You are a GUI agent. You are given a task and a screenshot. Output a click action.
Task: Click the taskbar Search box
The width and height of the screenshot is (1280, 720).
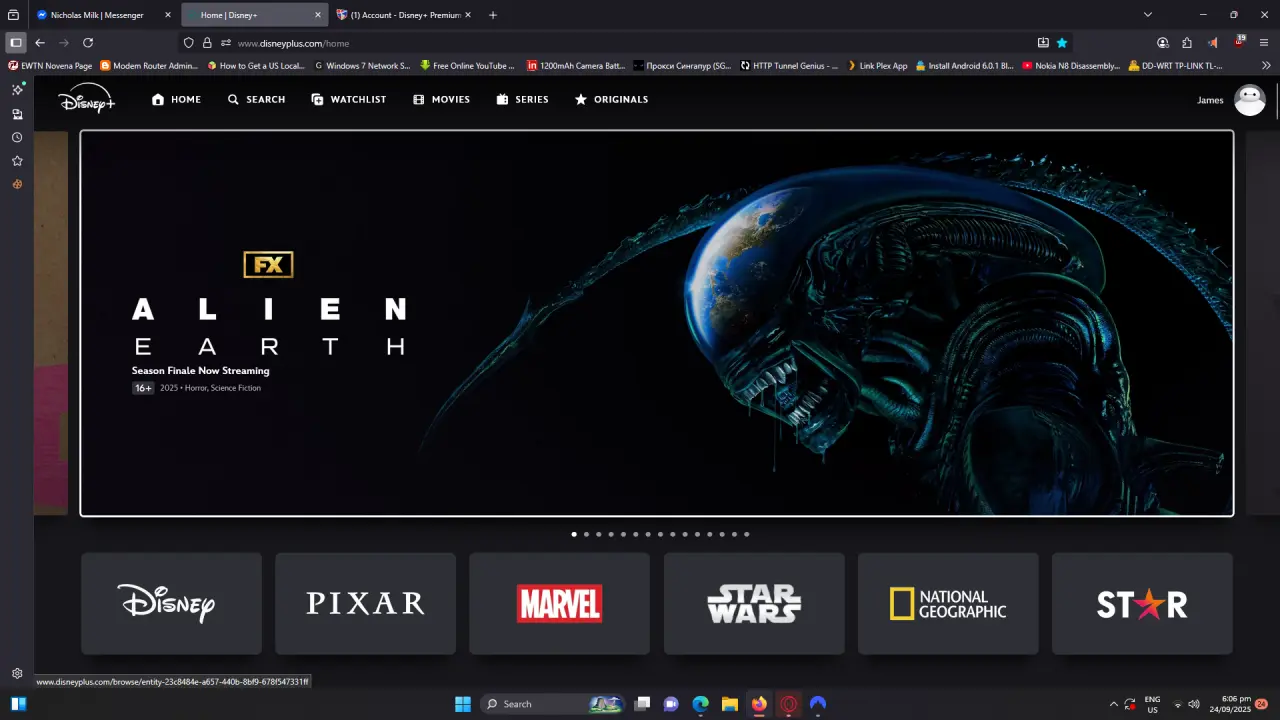coord(552,704)
